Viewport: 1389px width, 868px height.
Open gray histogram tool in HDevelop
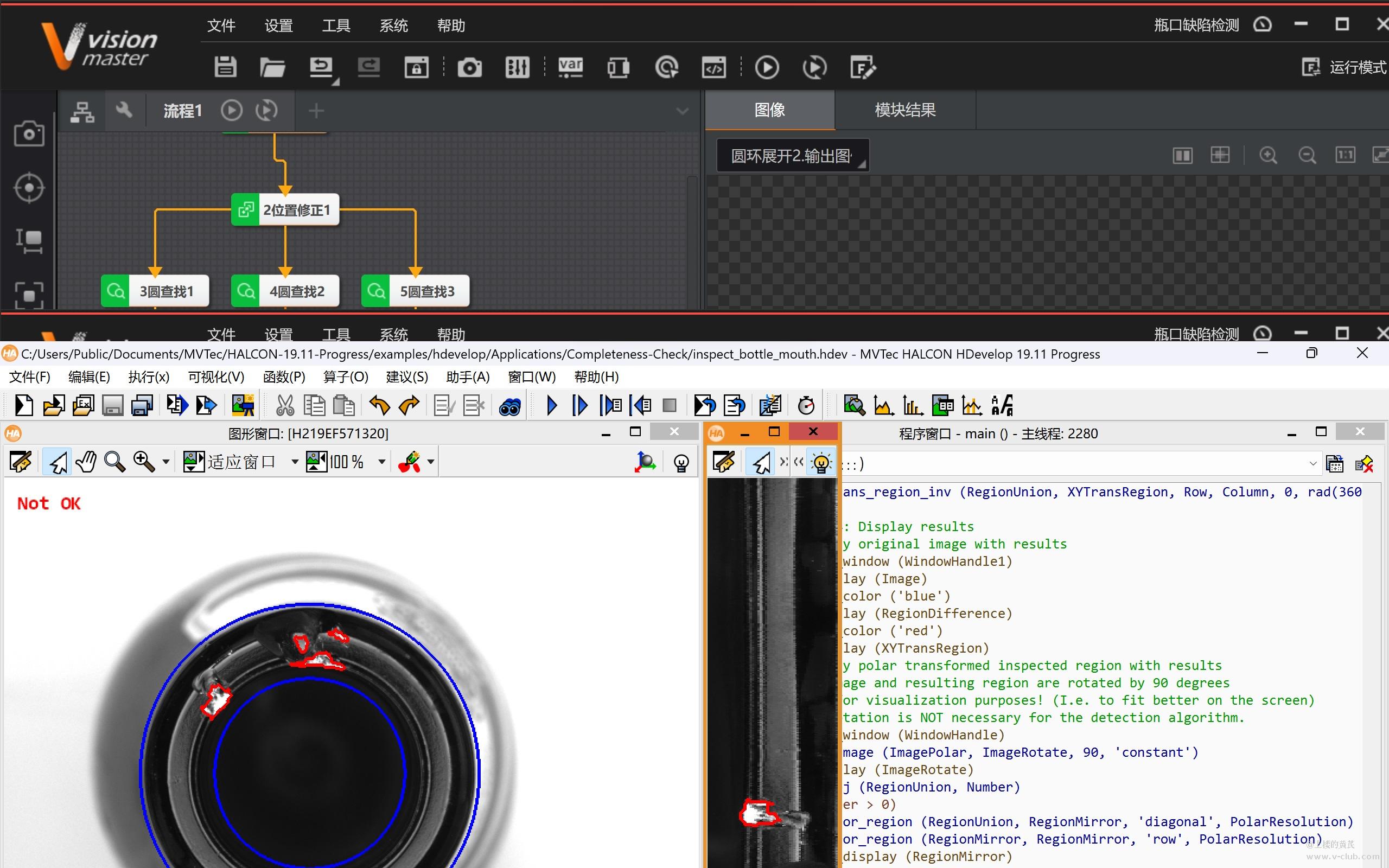tap(883, 405)
